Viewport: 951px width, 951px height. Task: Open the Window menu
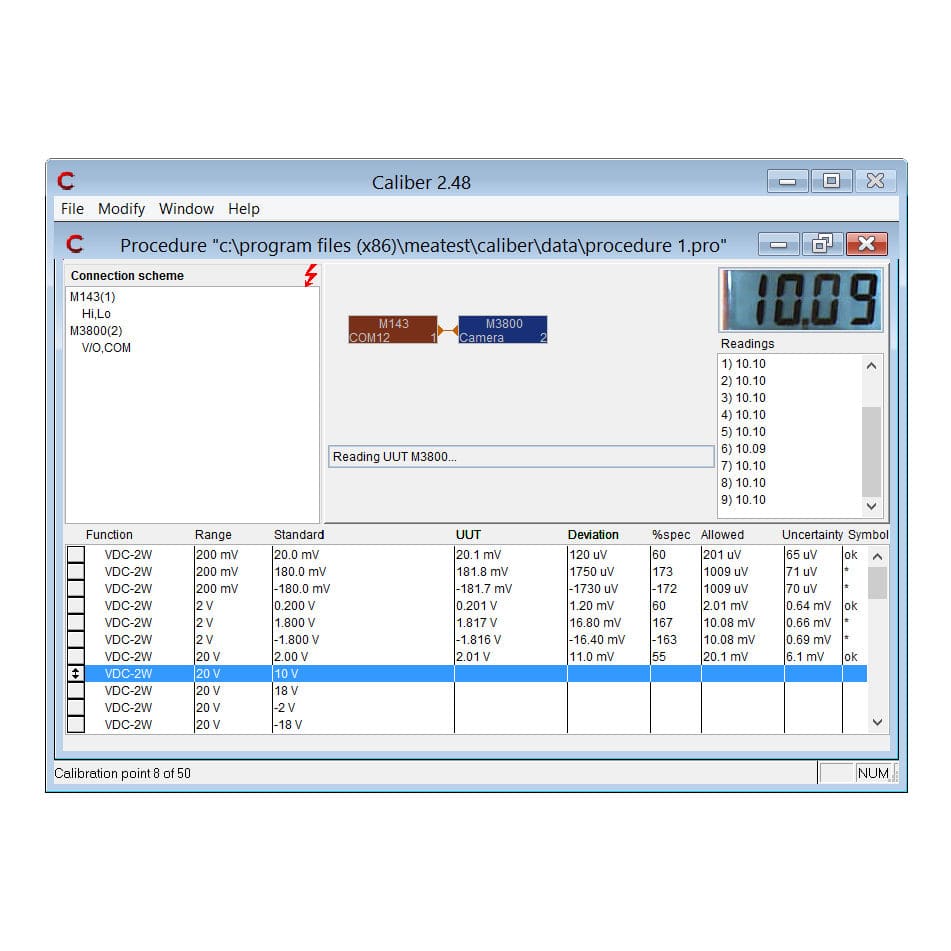pos(186,209)
